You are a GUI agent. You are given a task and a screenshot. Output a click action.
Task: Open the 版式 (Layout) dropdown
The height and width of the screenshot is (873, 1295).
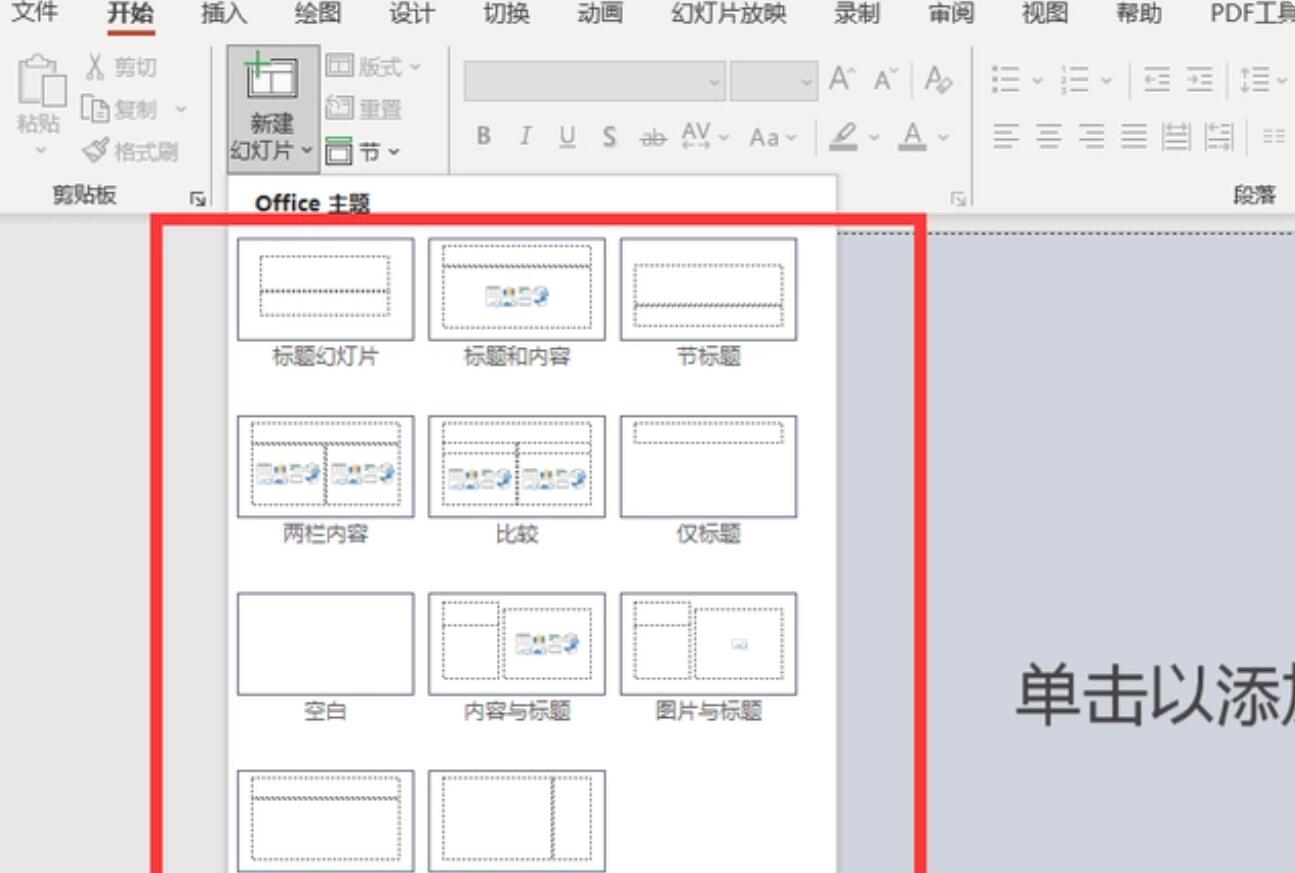tap(370, 67)
